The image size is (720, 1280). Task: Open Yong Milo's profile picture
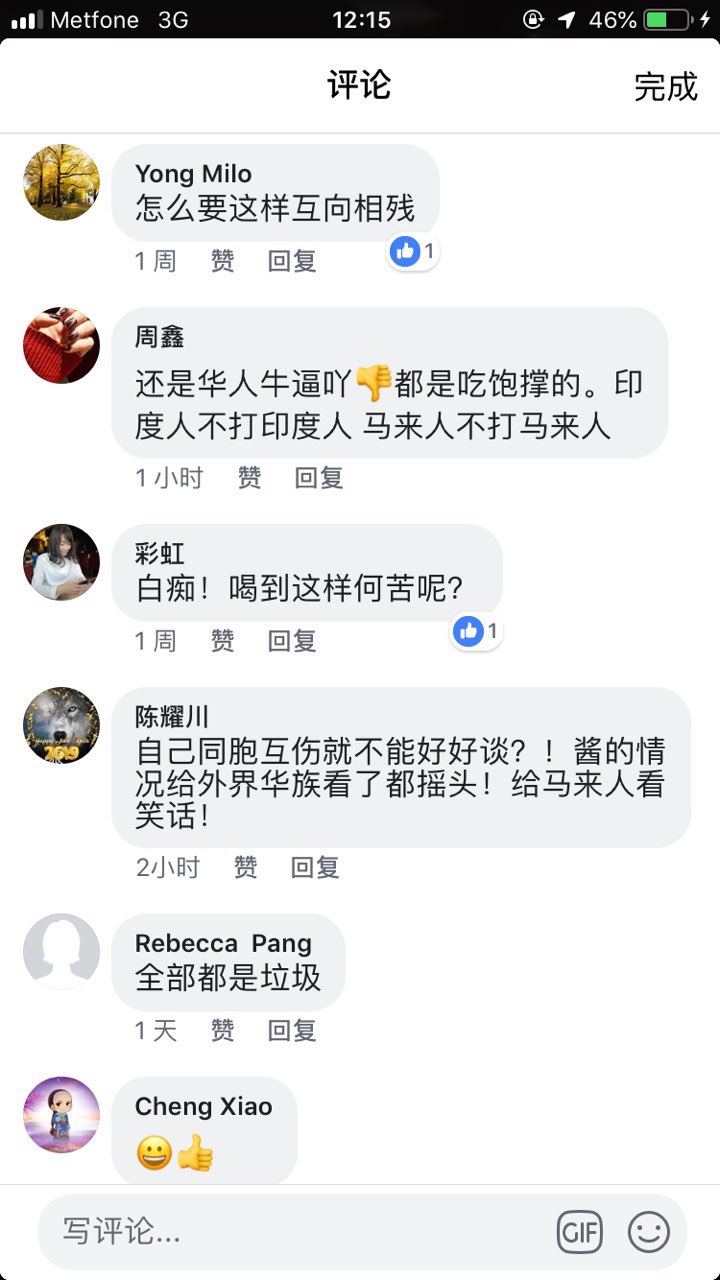click(62, 182)
